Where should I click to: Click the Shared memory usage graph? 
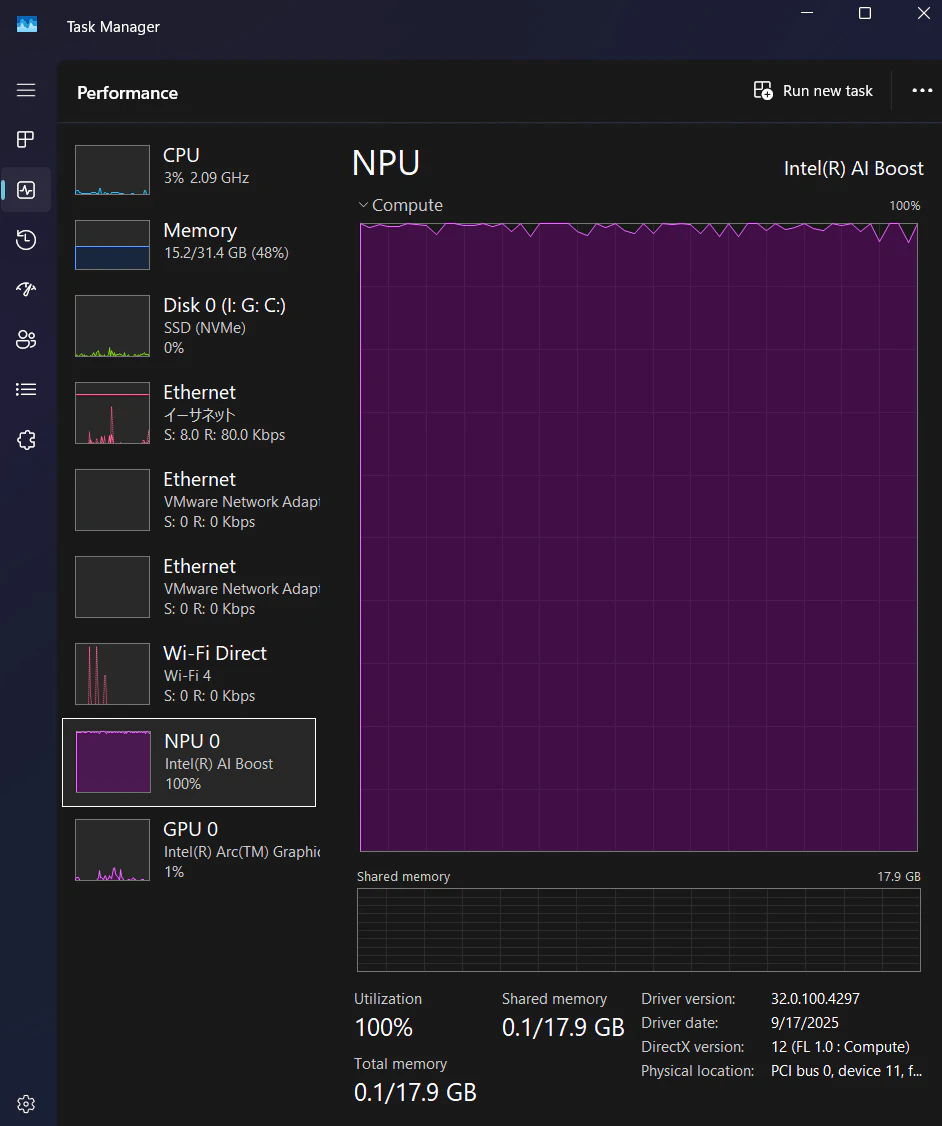pos(638,930)
